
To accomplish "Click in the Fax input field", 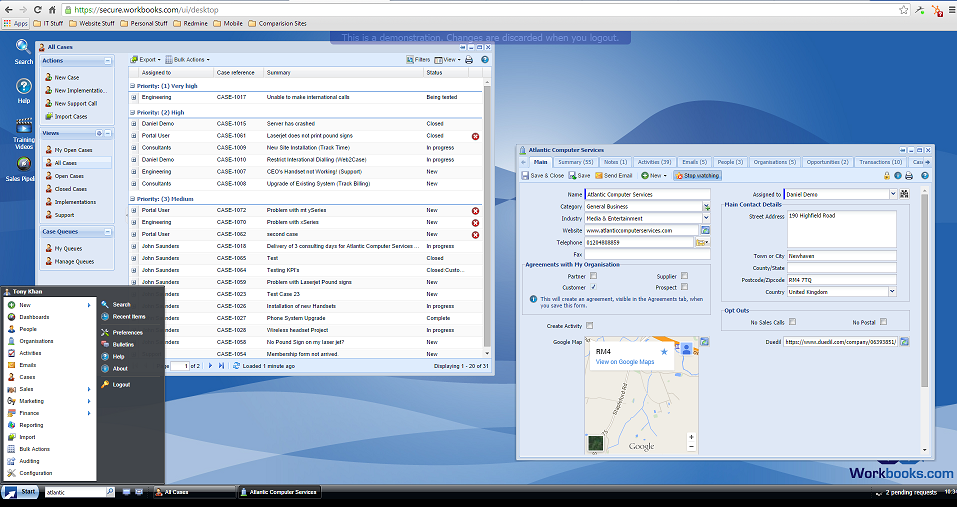I will pos(647,254).
